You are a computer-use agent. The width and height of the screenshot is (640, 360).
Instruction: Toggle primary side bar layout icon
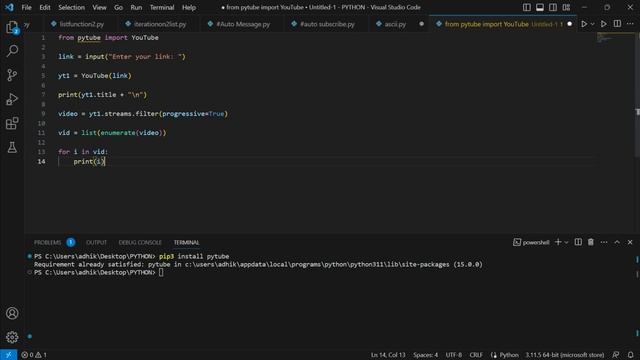coord(527,7)
